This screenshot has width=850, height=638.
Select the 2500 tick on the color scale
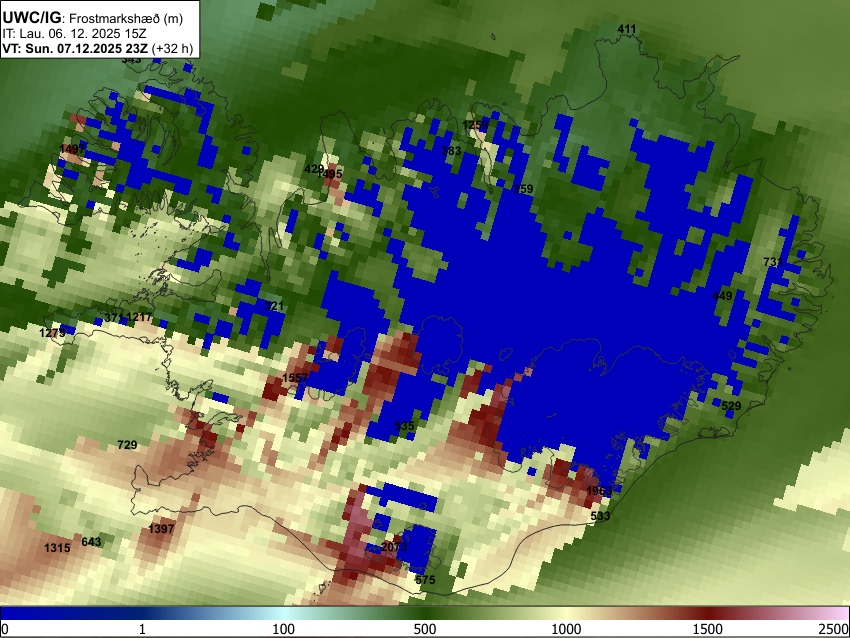coord(835,629)
